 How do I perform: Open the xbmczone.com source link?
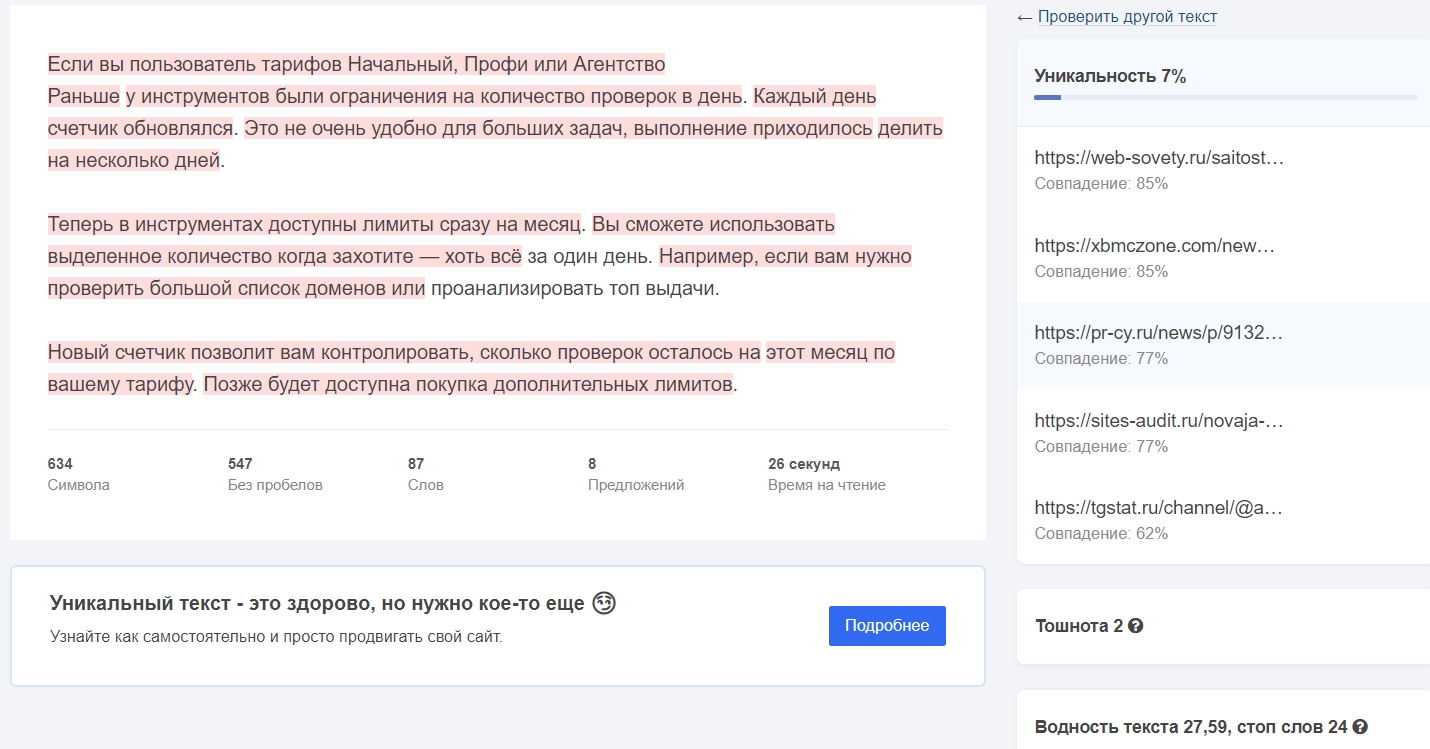(1156, 244)
